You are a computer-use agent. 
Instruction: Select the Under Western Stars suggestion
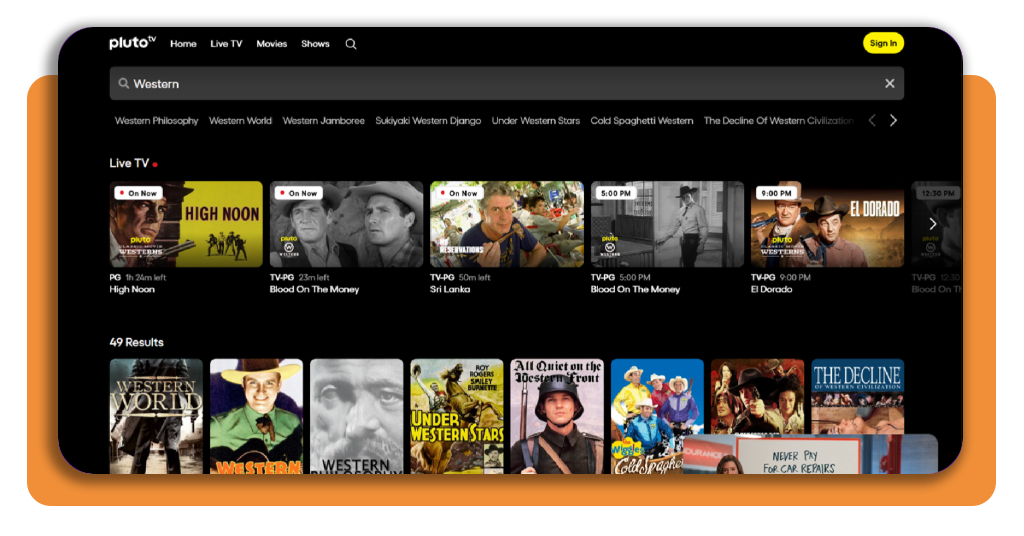536,121
